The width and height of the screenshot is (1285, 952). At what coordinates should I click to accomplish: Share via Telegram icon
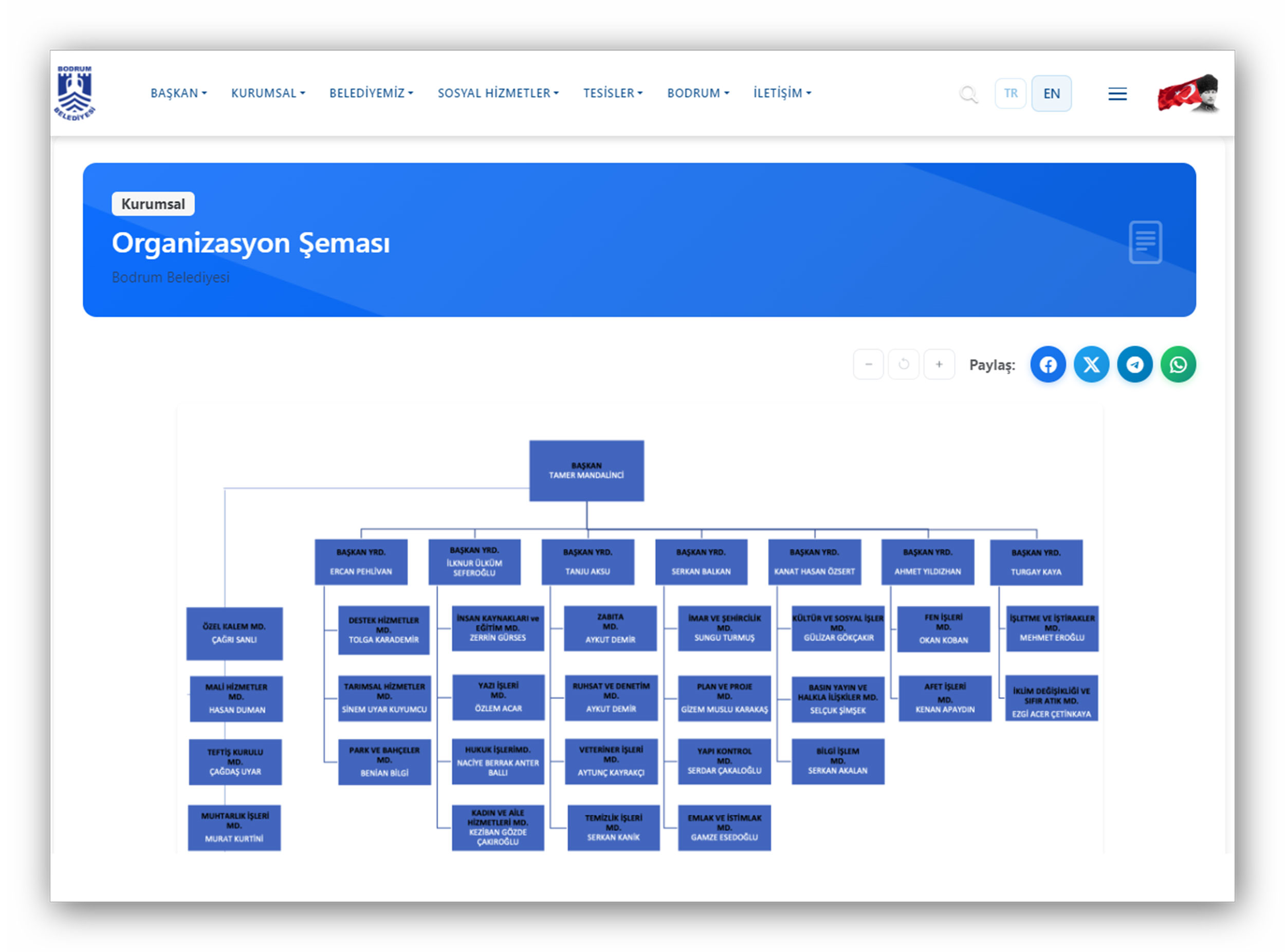(1134, 364)
